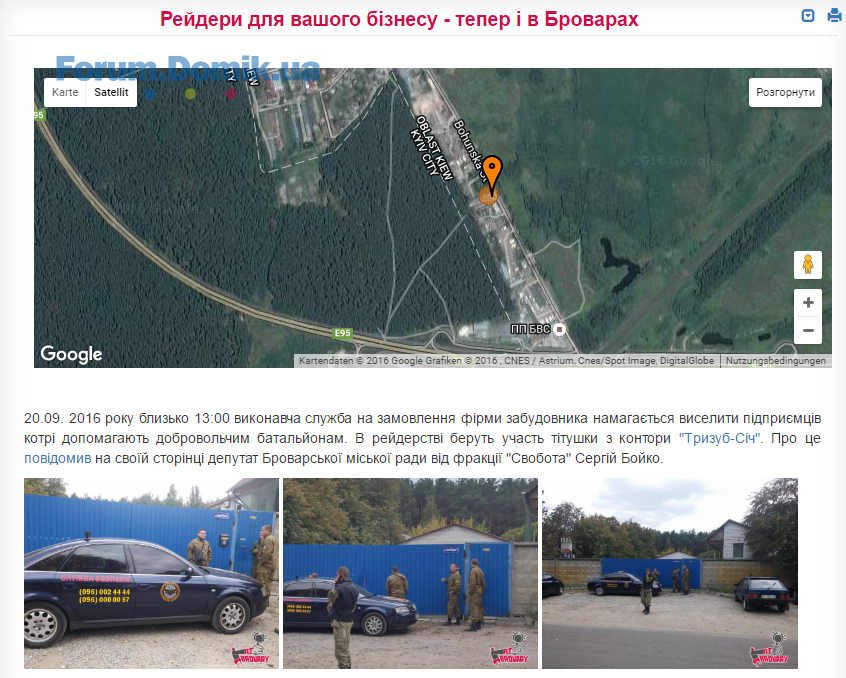The height and width of the screenshot is (678, 846).
Task: Zoom in with the plus button
Action: click(808, 303)
